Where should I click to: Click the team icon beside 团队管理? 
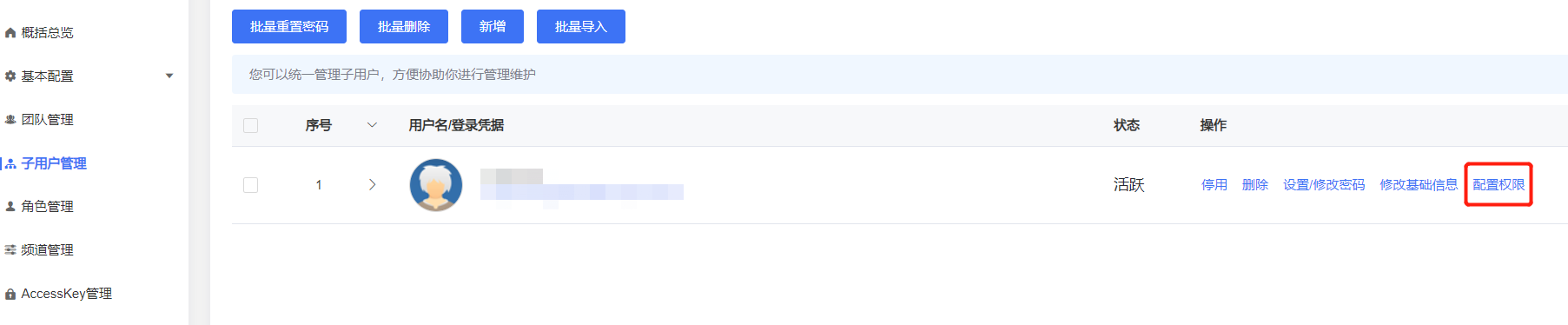[10, 120]
